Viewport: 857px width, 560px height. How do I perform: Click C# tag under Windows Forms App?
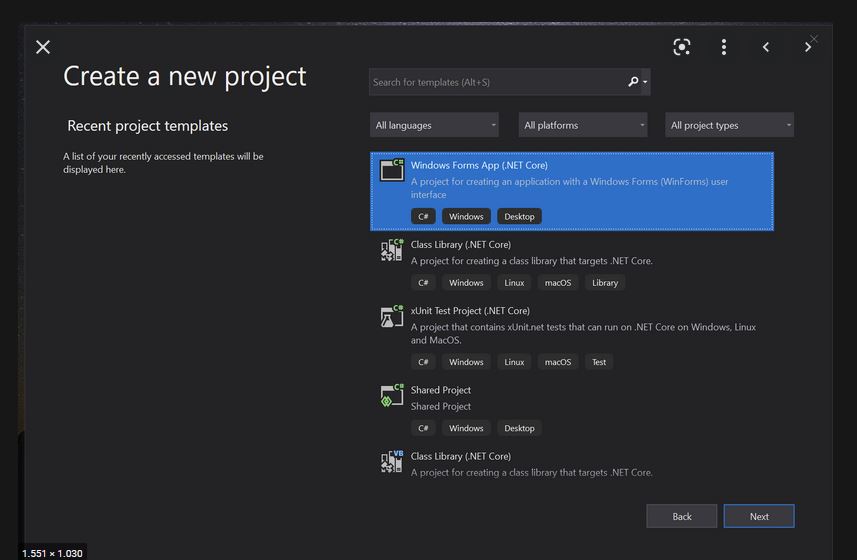423,216
